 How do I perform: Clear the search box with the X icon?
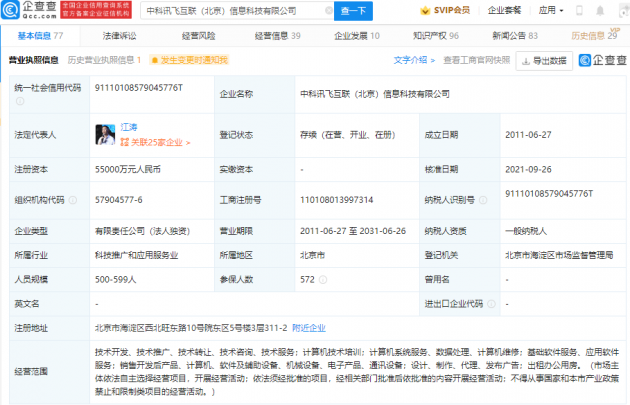[x=329, y=10]
